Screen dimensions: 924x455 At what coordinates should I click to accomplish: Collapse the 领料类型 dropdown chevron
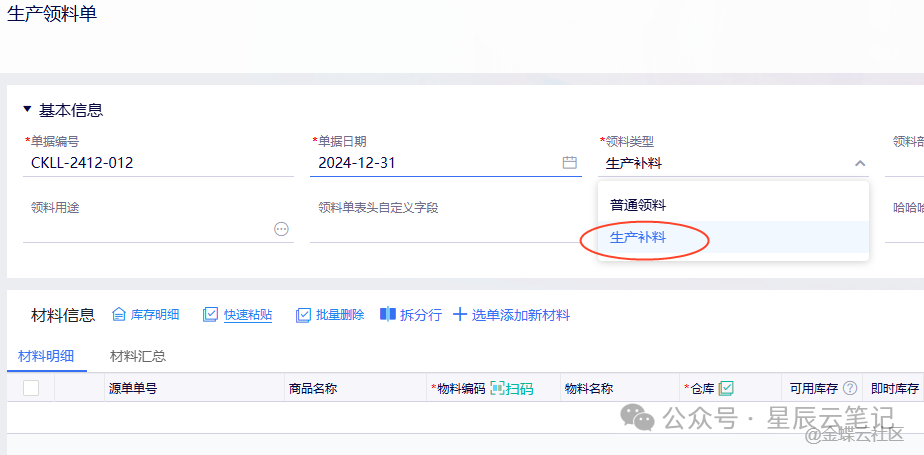[x=860, y=164]
